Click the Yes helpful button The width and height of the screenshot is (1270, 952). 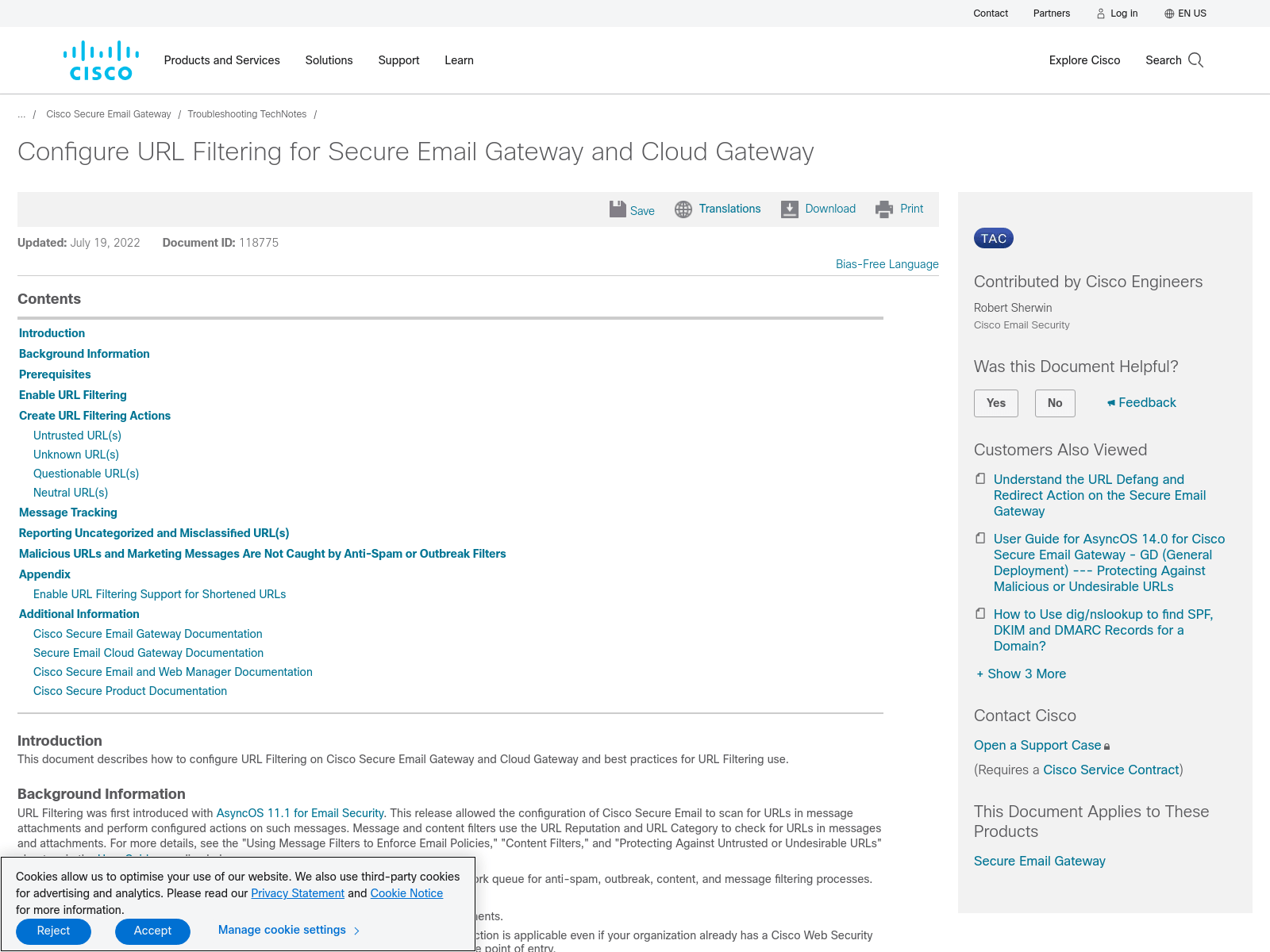(x=996, y=403)
